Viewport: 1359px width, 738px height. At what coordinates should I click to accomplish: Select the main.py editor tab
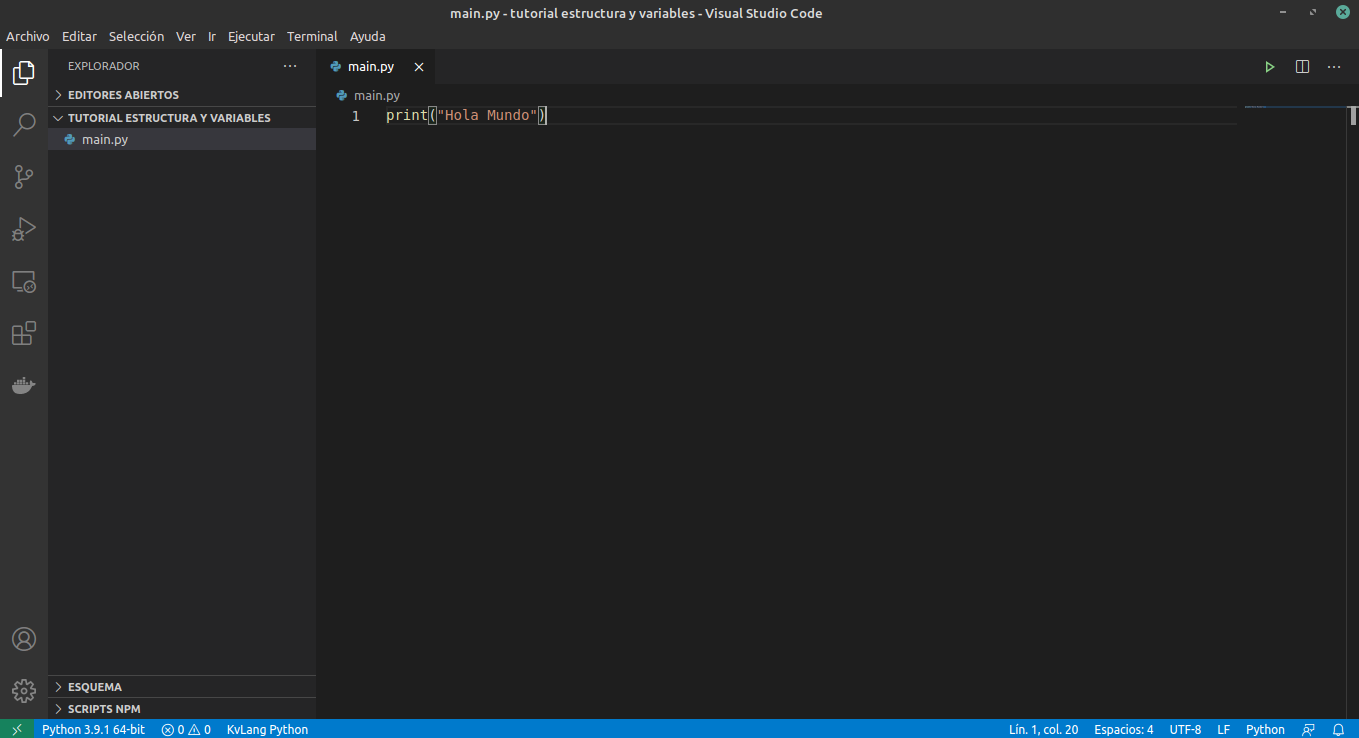click(376, 67)
